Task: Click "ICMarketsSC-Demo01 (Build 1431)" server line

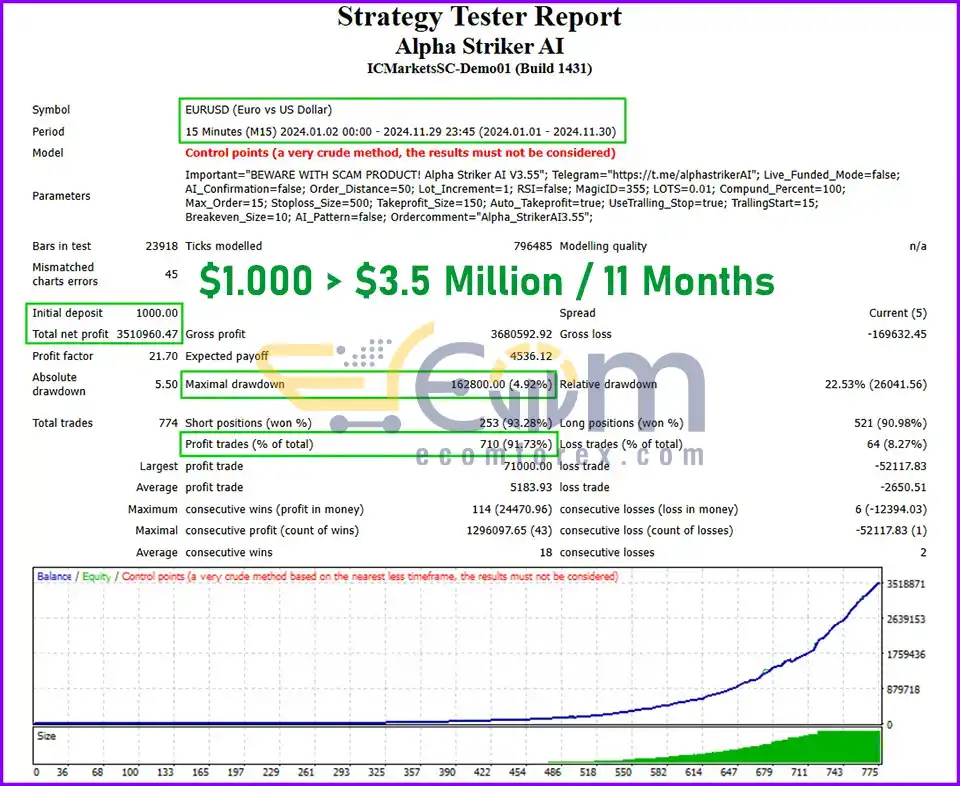Action: click(x=479, y=68)
